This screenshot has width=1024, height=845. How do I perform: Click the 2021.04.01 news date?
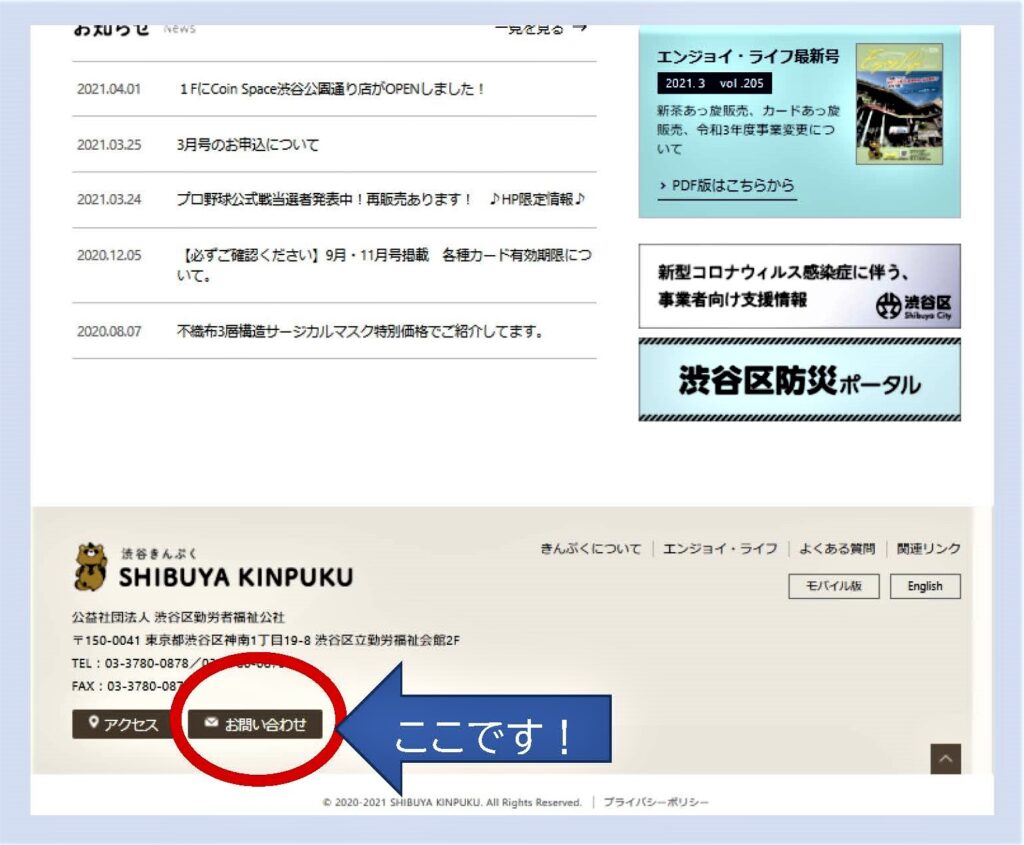[x=109, y=89]
